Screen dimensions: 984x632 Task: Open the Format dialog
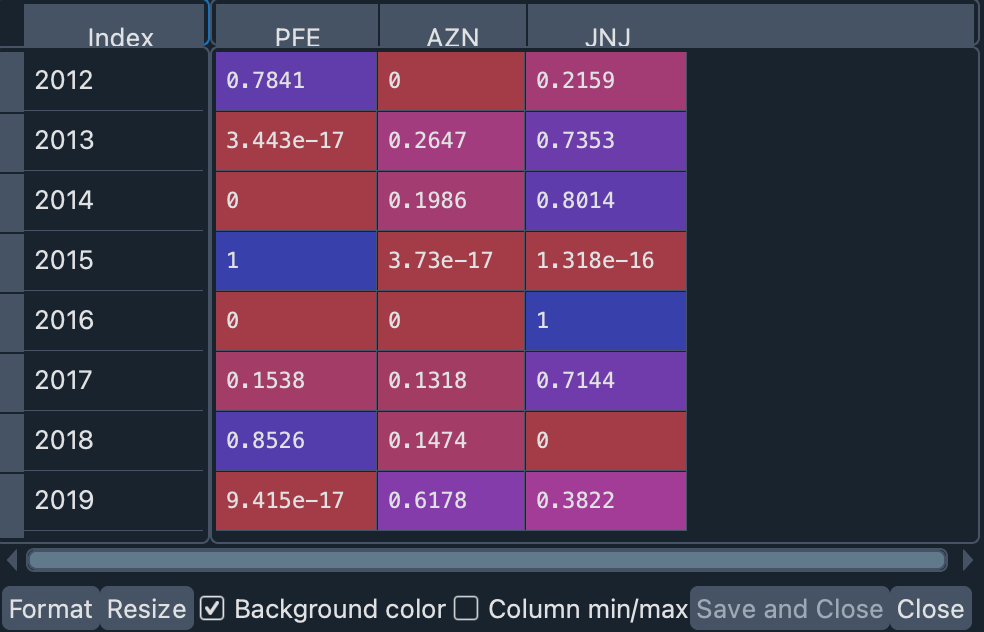[x=51, y=608]
